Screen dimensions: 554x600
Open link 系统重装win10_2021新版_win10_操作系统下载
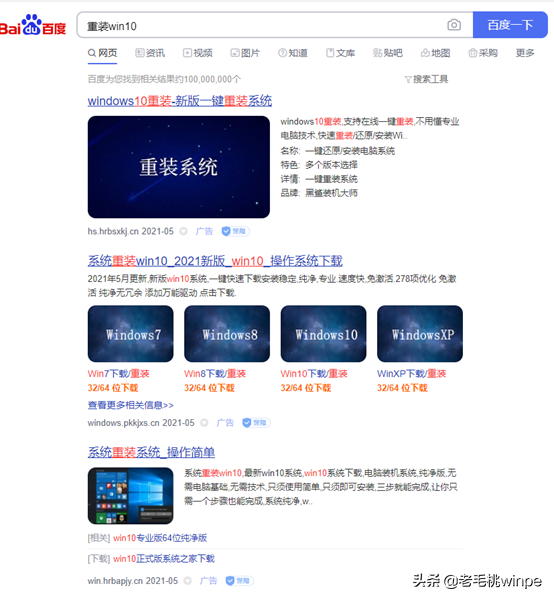(215, 261)
